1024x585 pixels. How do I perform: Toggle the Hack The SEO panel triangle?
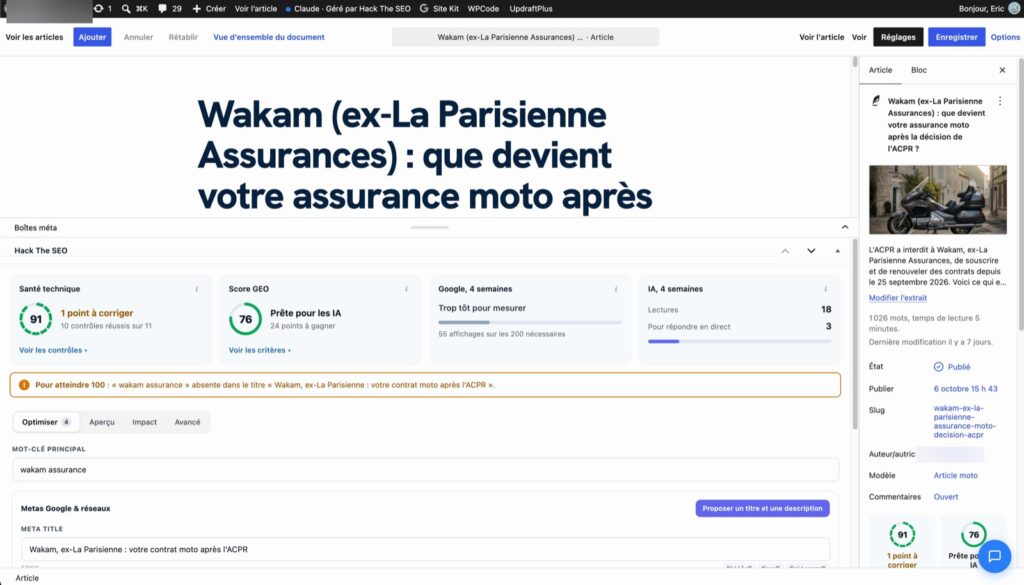coord(837,251)
